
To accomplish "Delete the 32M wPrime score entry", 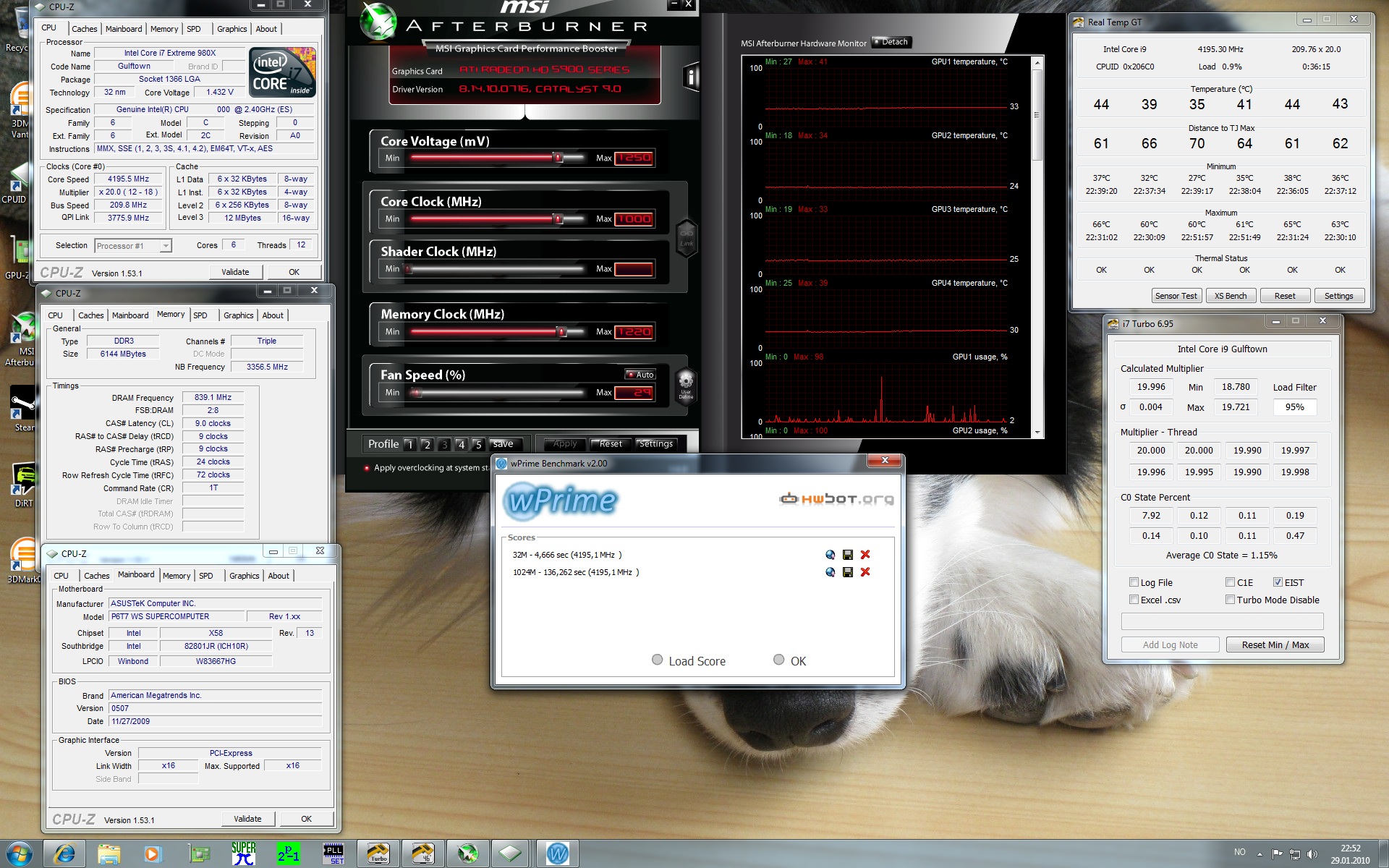I will tap(865, 555).
